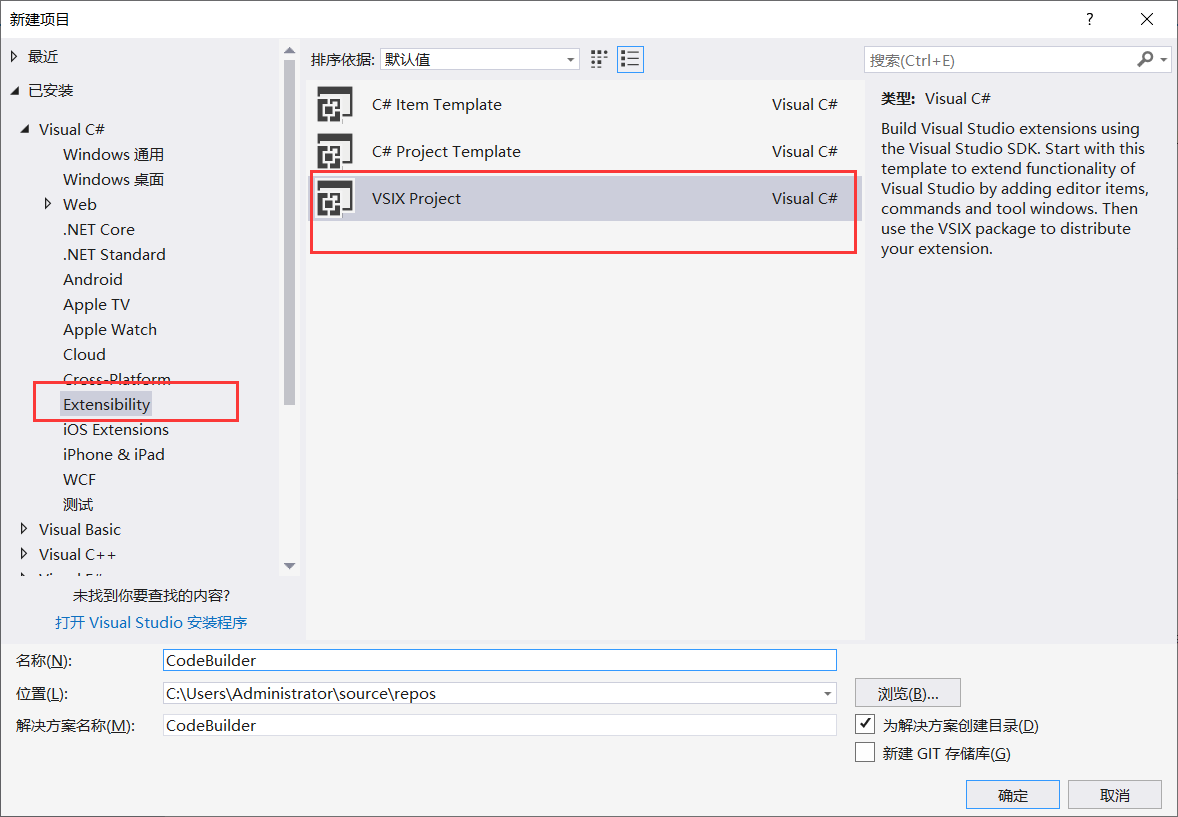Click the 确定 button

click(x=1013, y=794)
